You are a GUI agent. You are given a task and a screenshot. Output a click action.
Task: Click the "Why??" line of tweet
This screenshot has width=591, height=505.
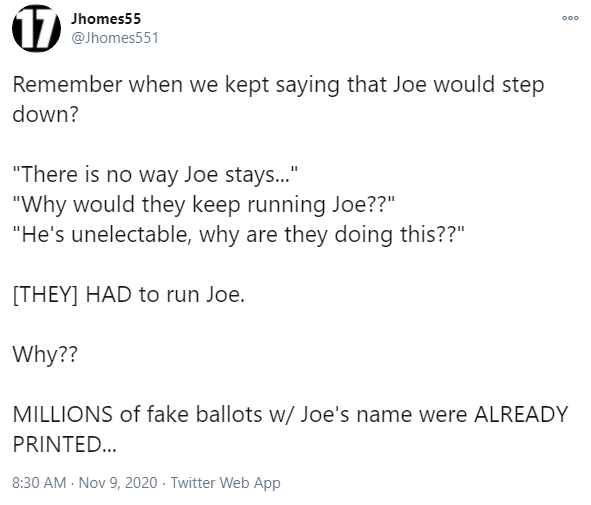tap(45, 355)
